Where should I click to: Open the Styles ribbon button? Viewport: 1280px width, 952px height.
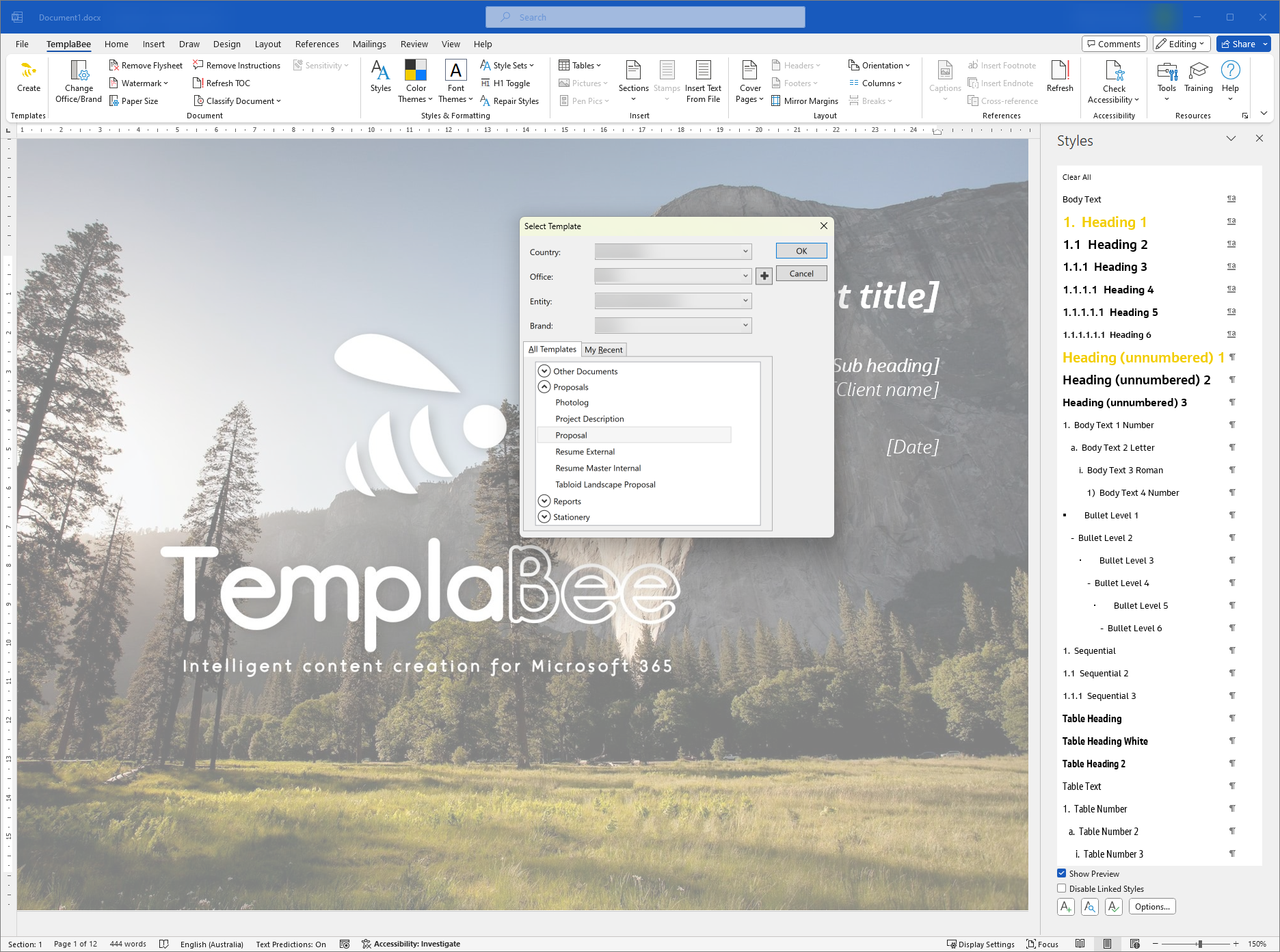click(381, 76)
